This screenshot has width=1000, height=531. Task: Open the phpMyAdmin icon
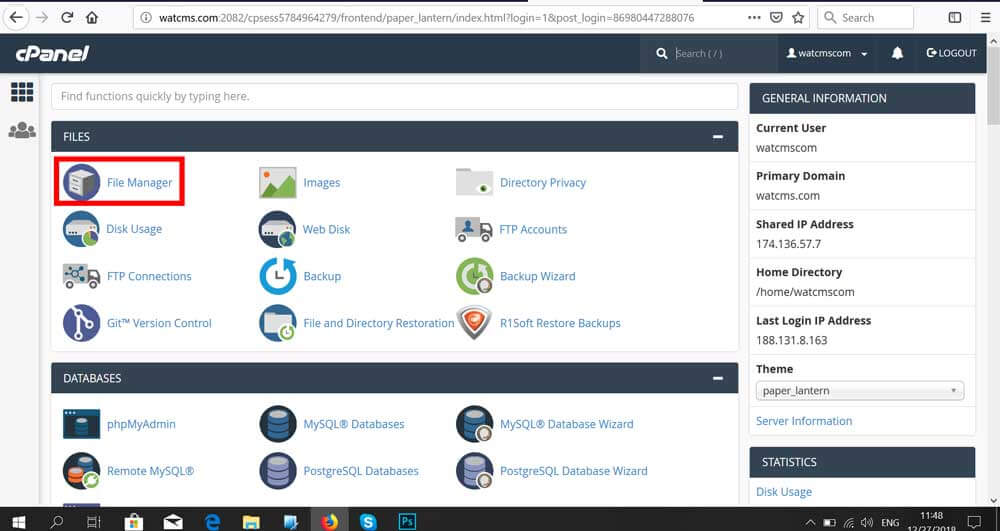click(x=81, y=424)
